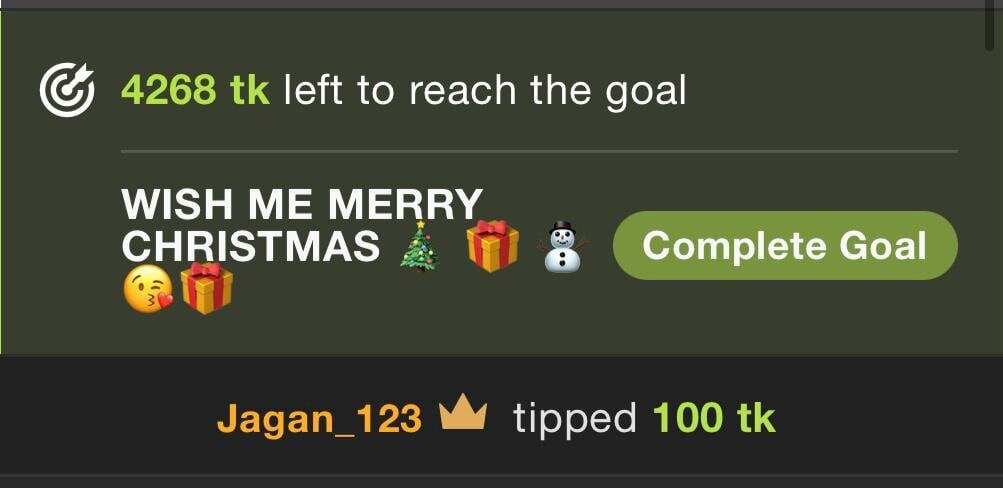The image size is (1003, 488).
Task: Click the gold crown icon beside Jagan_123
Action: 464,414
